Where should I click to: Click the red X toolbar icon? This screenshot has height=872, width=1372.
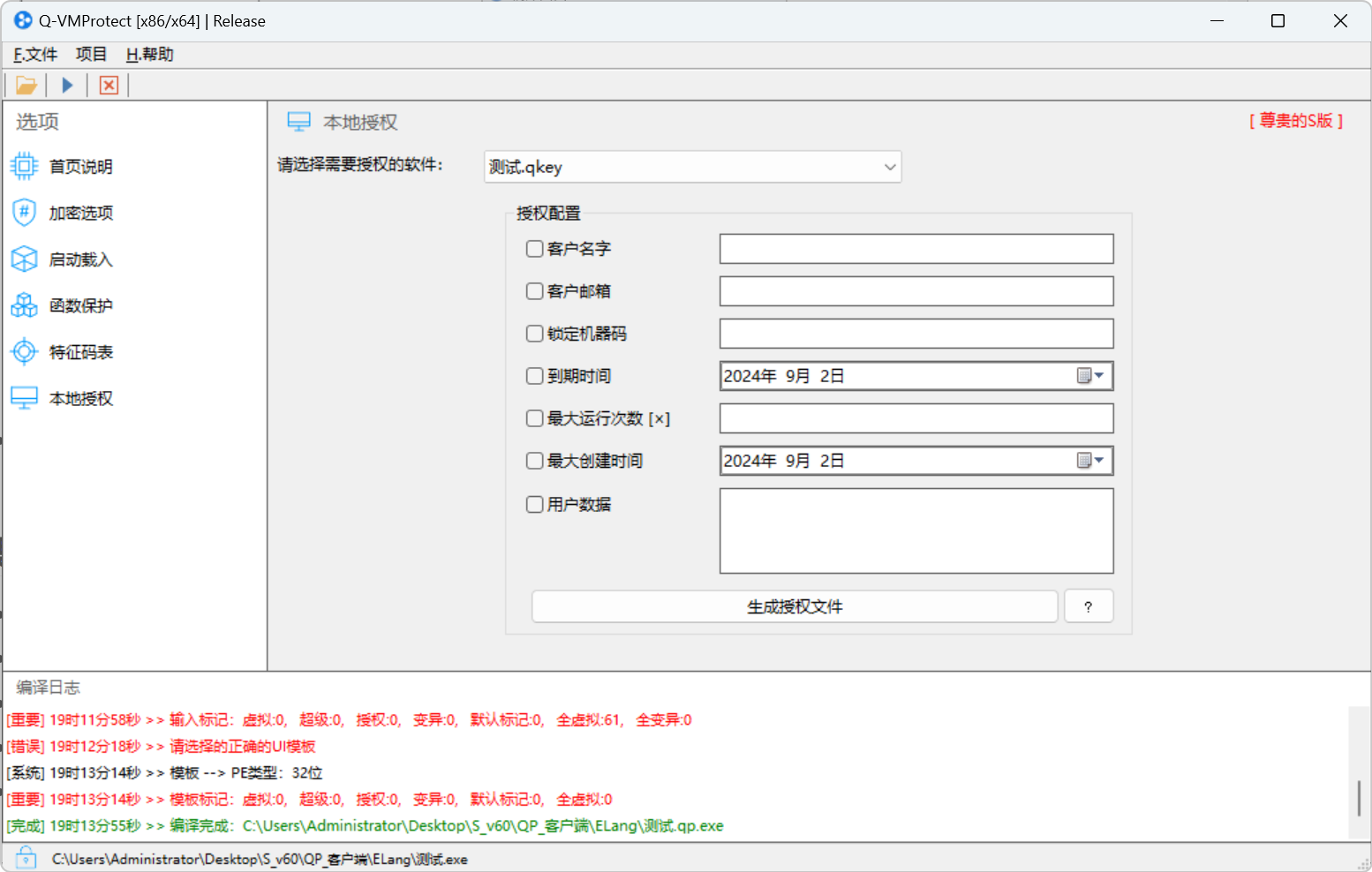(108, 85)
